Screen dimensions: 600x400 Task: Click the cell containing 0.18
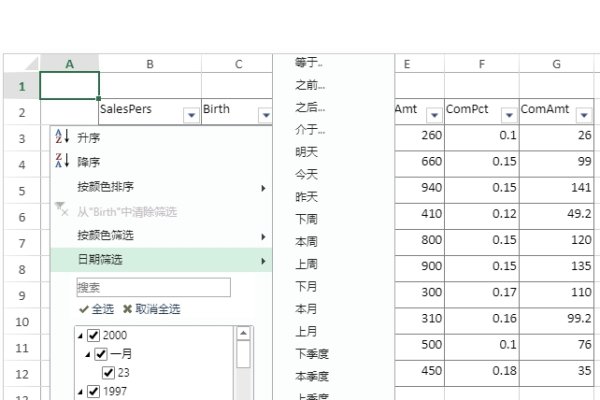(x=482, y=373)
